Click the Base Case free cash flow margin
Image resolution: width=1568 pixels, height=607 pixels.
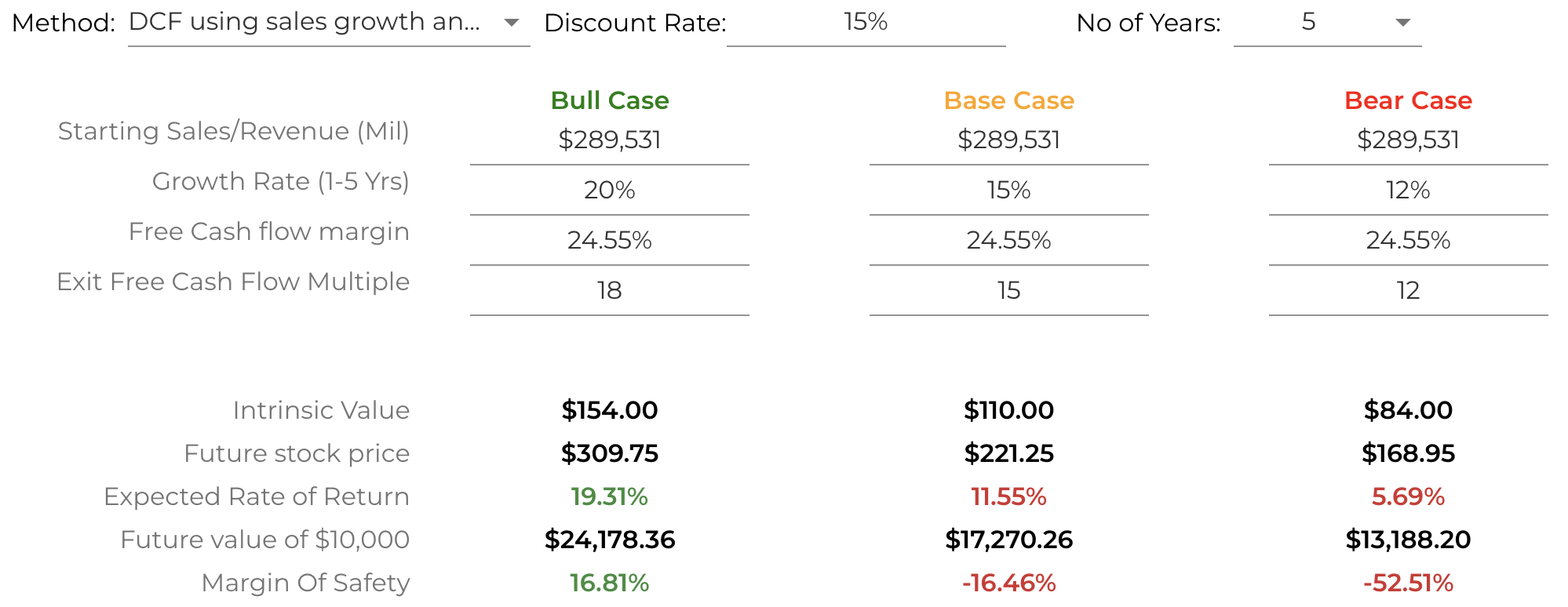1009,240
